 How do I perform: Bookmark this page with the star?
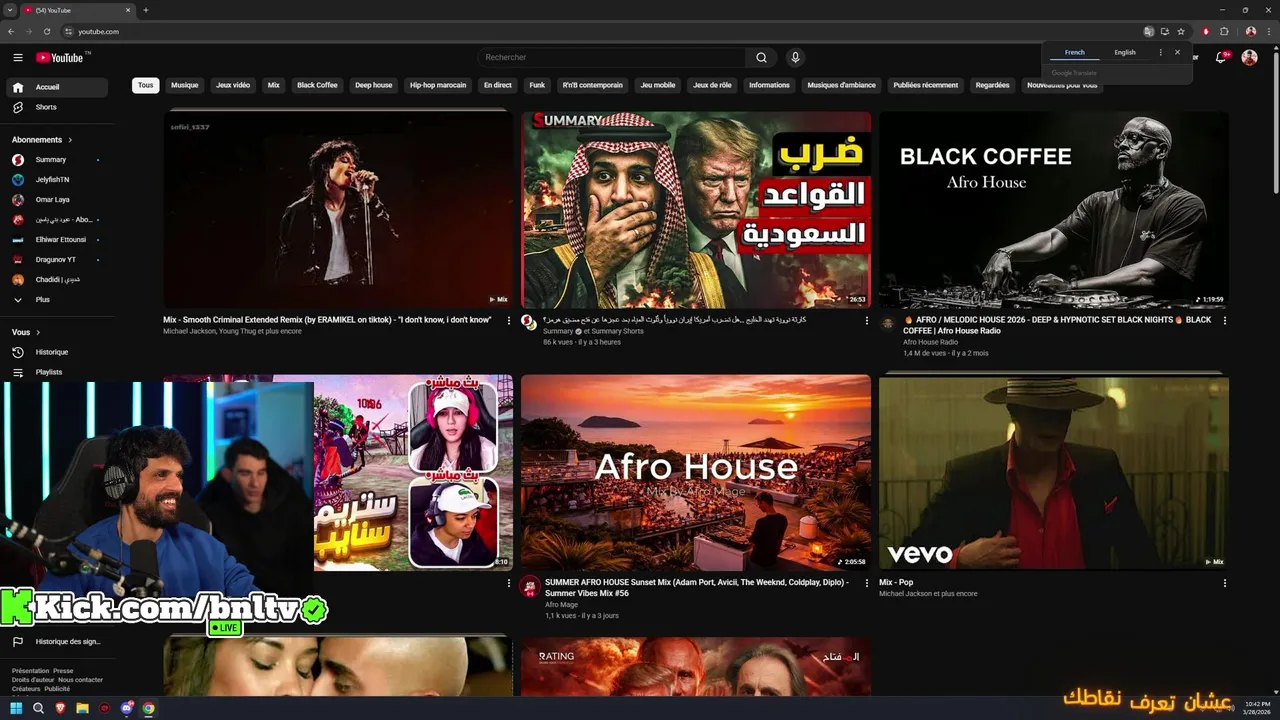(x=1181, y=31)
